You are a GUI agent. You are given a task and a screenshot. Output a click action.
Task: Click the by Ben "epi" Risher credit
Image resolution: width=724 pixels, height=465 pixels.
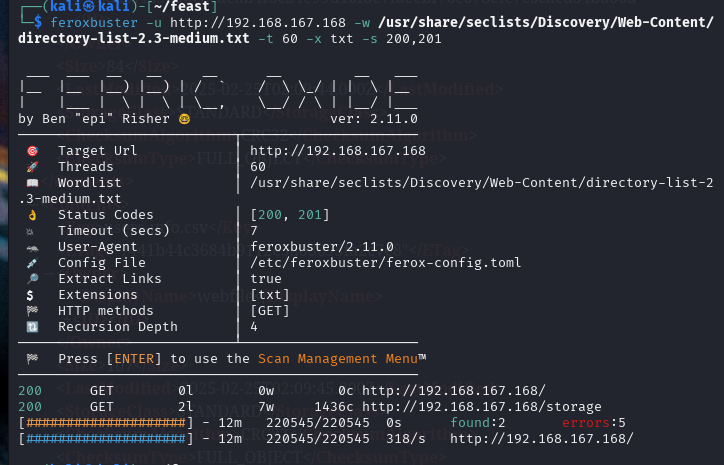coord(94,119)
